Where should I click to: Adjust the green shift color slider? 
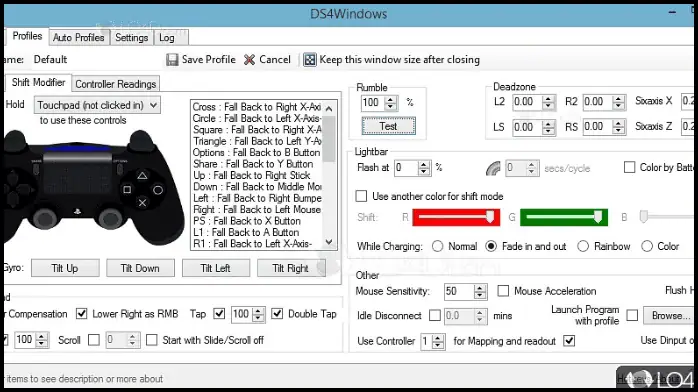pos(564,217)
